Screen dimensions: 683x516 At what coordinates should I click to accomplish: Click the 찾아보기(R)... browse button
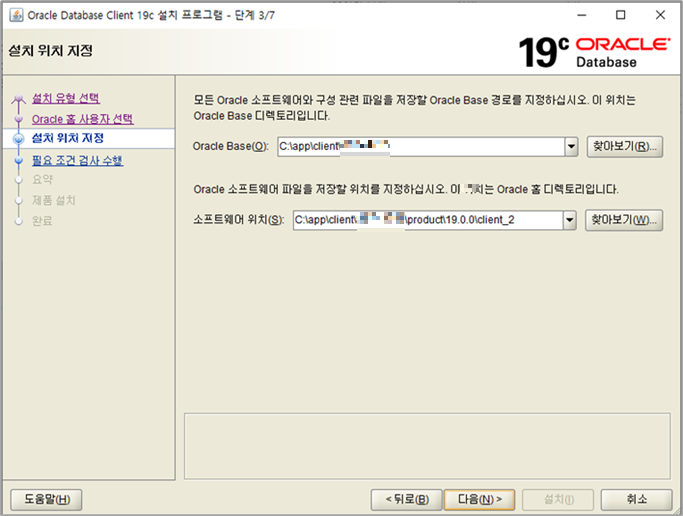[625, 147]
